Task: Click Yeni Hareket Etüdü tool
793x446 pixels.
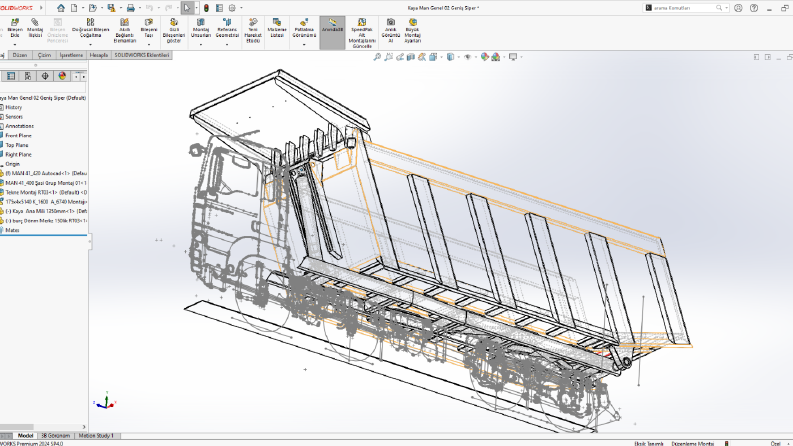Action: (253, 30)
